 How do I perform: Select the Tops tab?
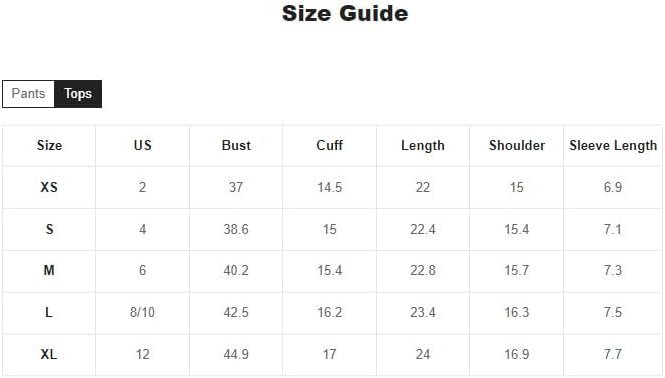coord(78,94)
